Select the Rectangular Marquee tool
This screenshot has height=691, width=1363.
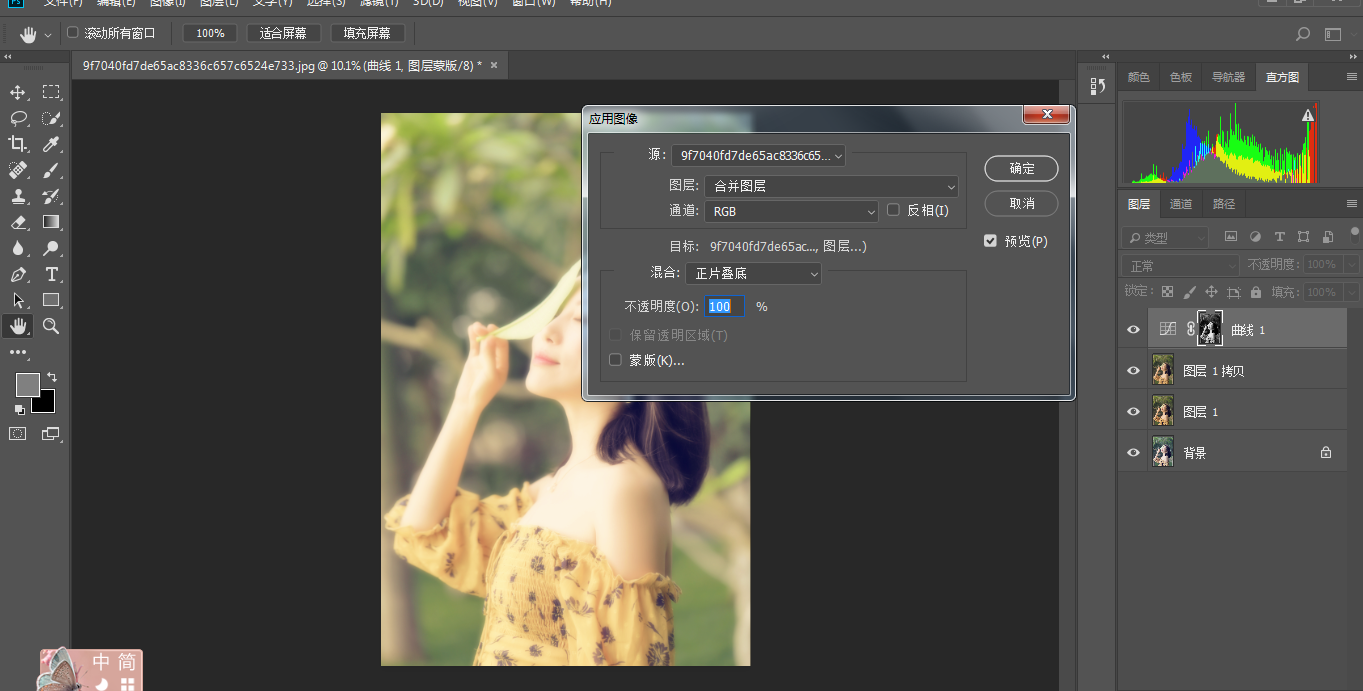click(x=51, y=92)
